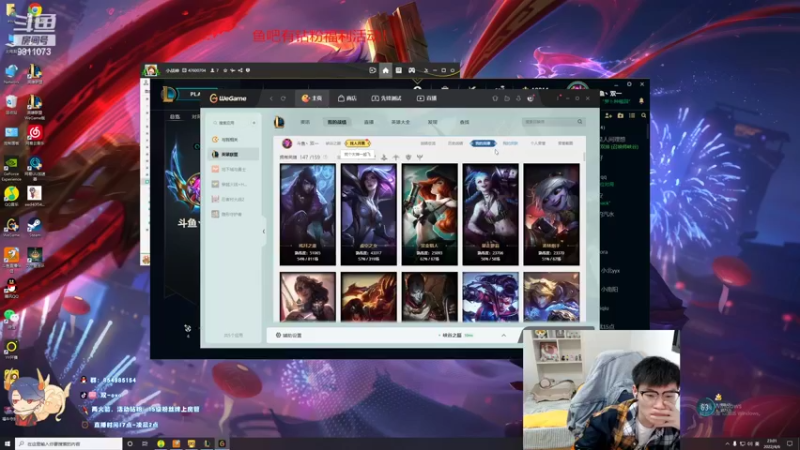Image resolution: width=800 pixels, height=450 pixels.
Task: Click the yellow badge button next to the summoner name
Action: [x=357, y=143]
